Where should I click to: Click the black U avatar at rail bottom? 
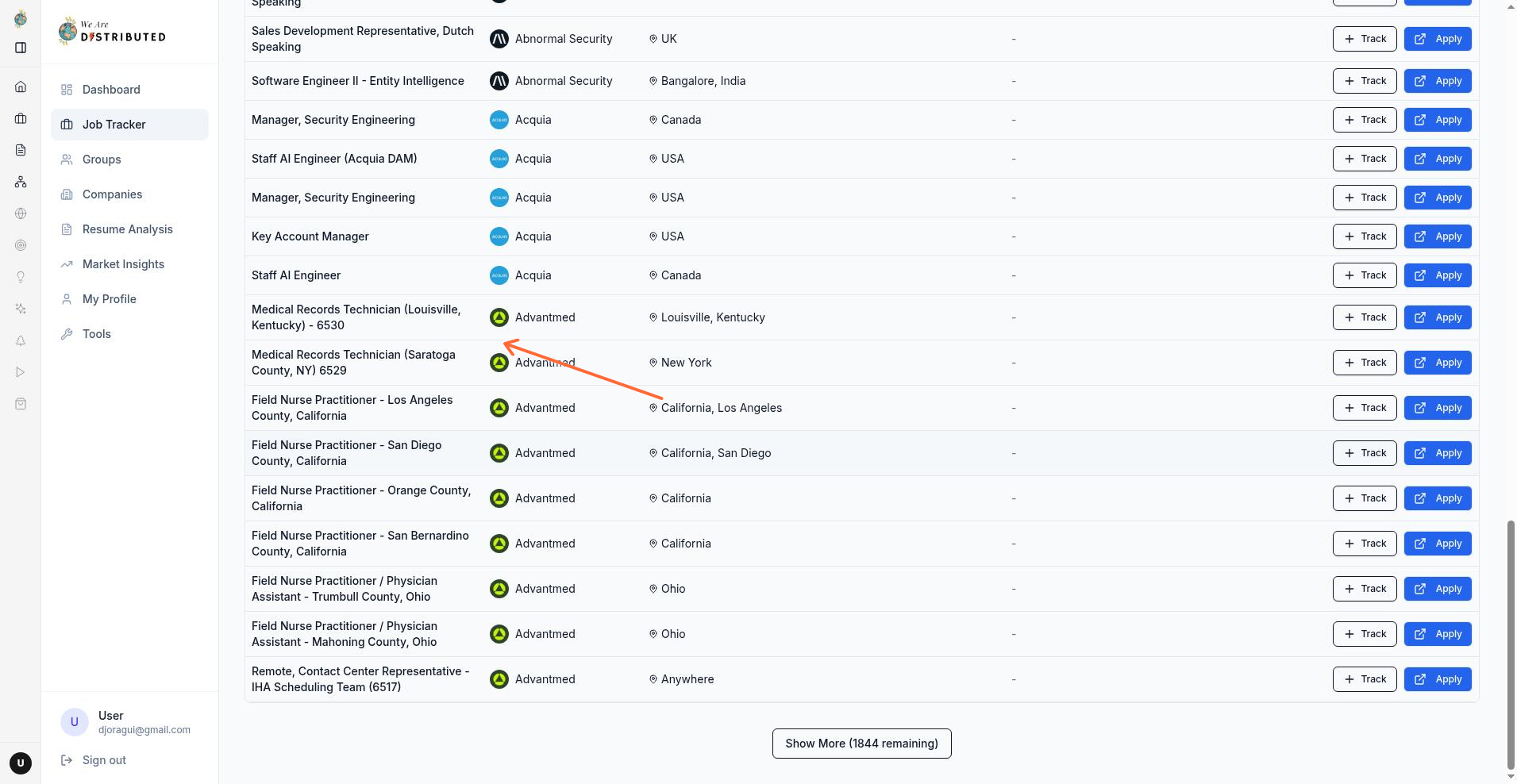point(21,763)
